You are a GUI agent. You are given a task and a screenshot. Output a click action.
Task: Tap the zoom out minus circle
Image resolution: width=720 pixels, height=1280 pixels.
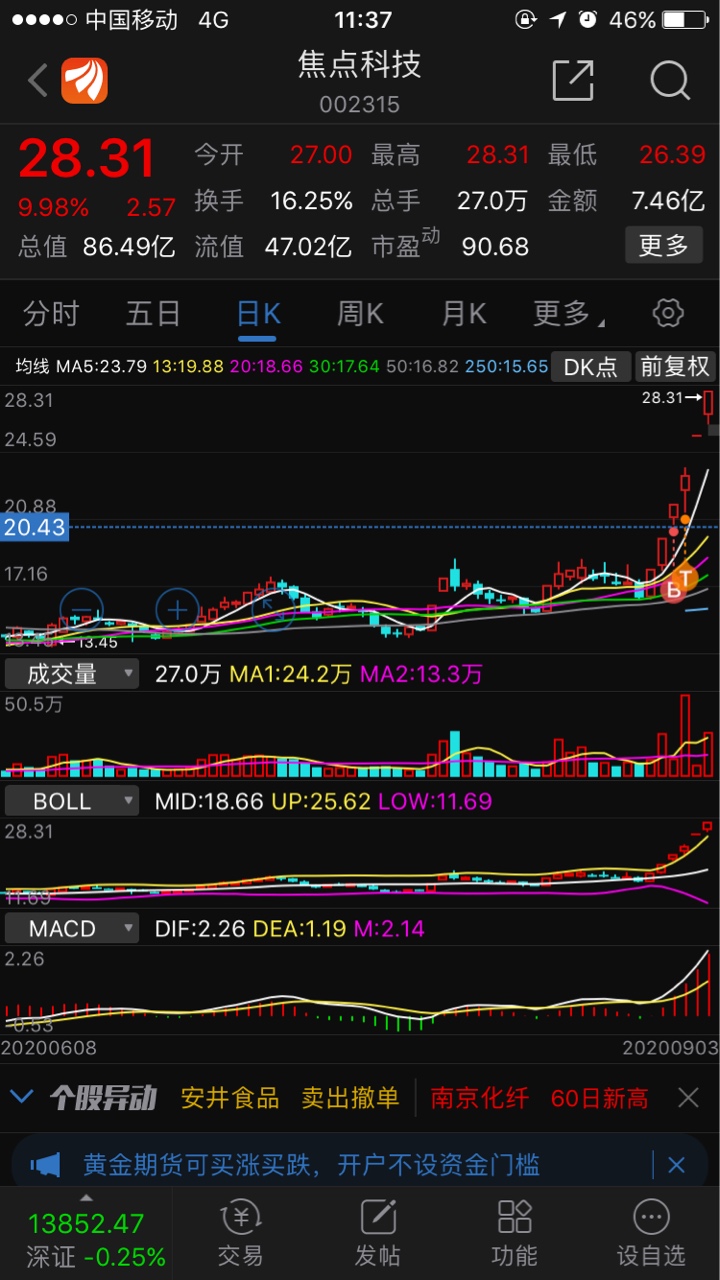82,609
